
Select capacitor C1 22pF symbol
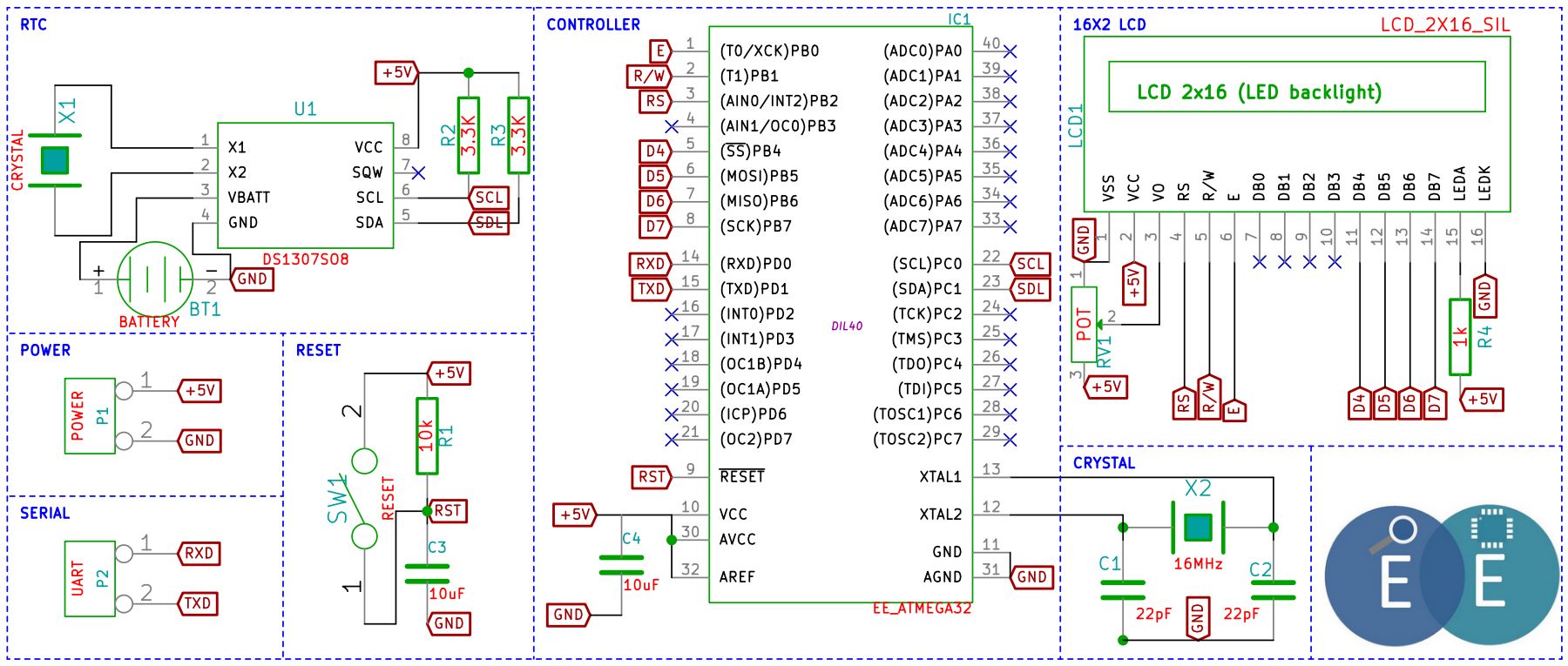click(1123, 589)
